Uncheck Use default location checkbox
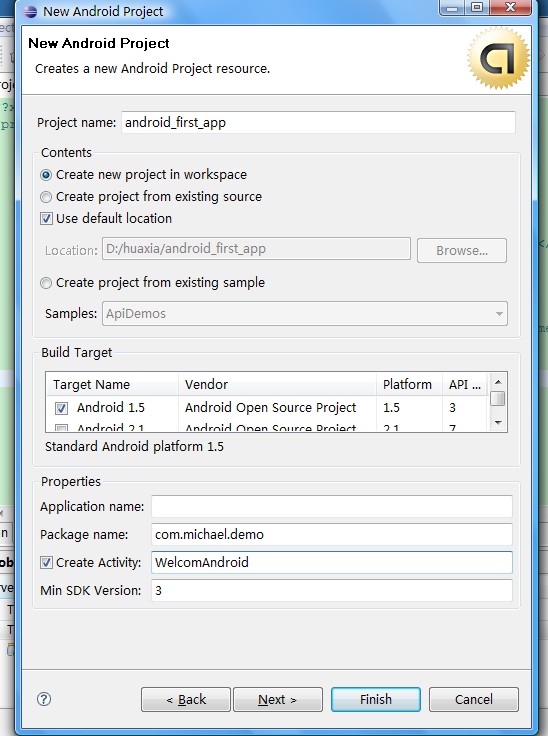 (x=46, y=219)
